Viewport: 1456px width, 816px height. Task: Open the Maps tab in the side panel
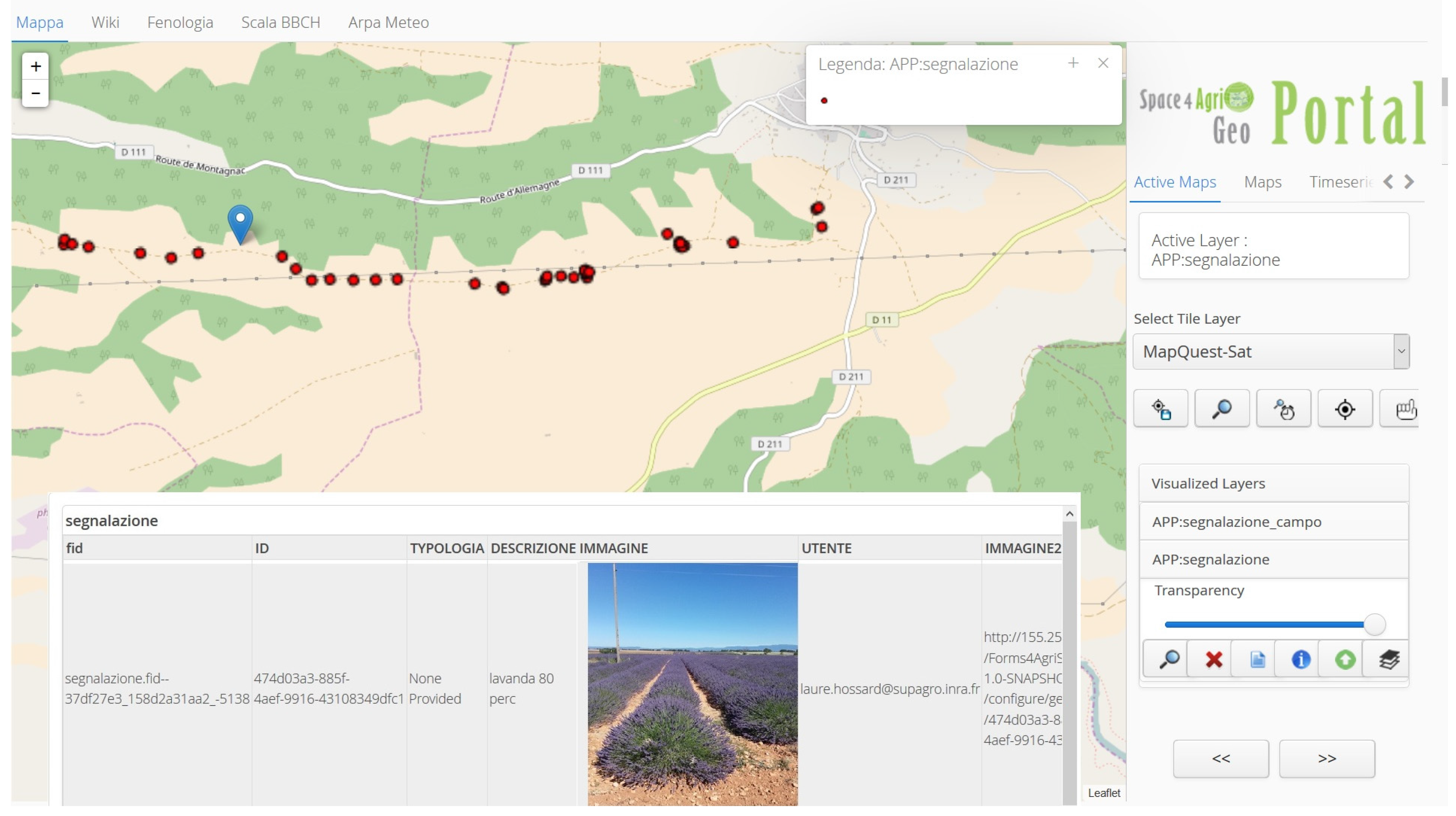click(1262, 182)
